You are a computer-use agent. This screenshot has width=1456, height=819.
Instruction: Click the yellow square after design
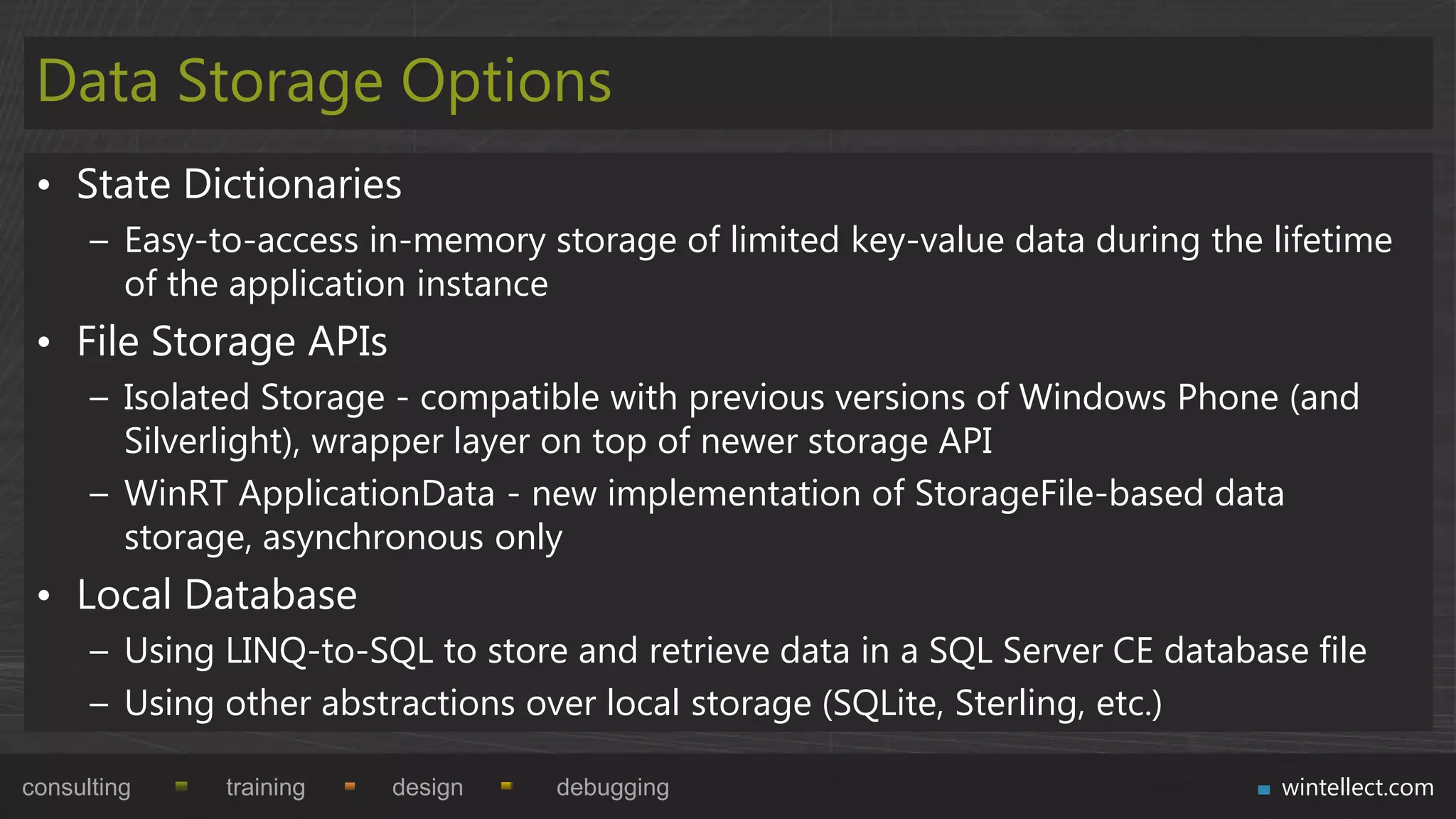(507, 786)
